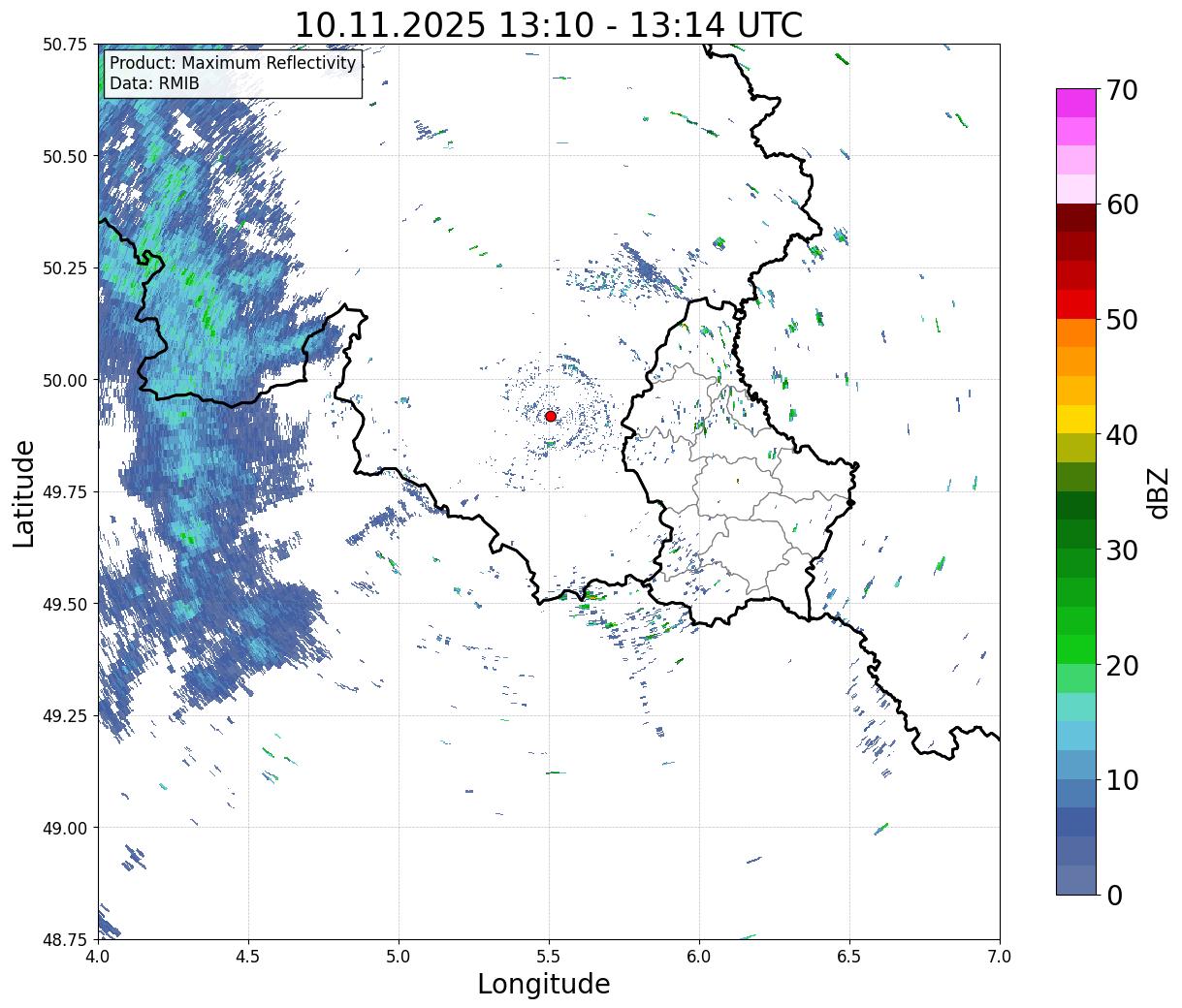The width and height of the screenshot is (1182, 1008).
Task: Pick the grey-blue colorbar segment just above 0
Action: click(x=1076, y=880)
